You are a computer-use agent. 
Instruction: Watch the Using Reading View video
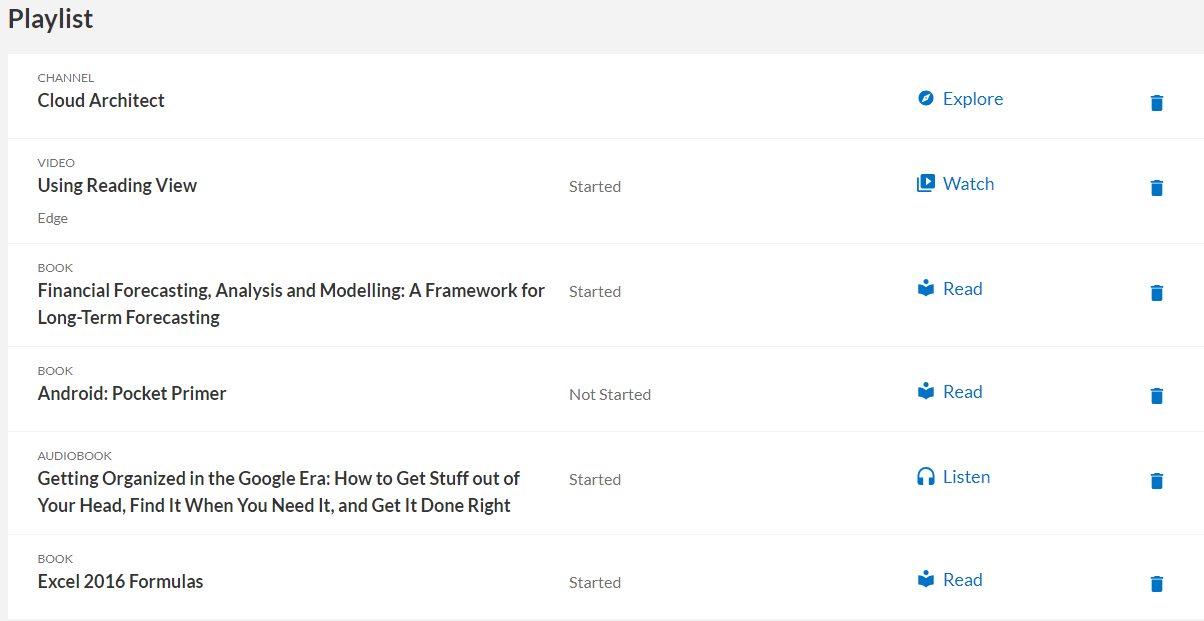pos(968,184)
